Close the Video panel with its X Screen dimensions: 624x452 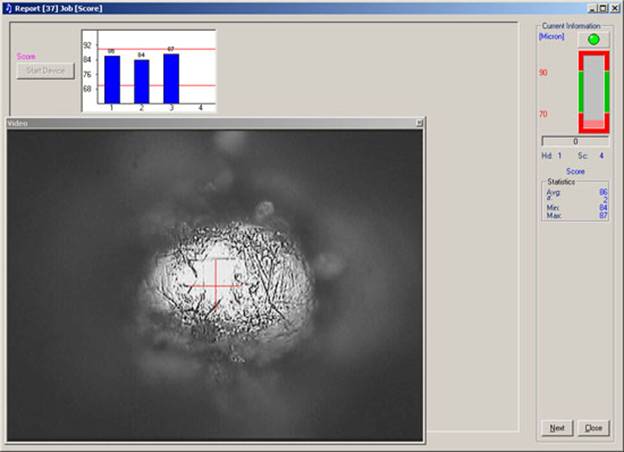pos(419,123)
